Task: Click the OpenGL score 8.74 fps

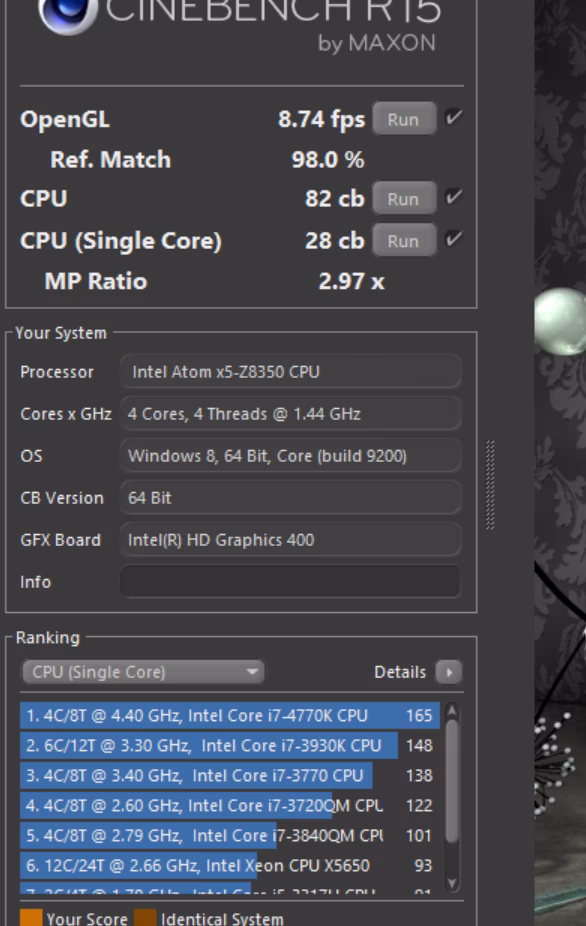Action: point(321,119)
